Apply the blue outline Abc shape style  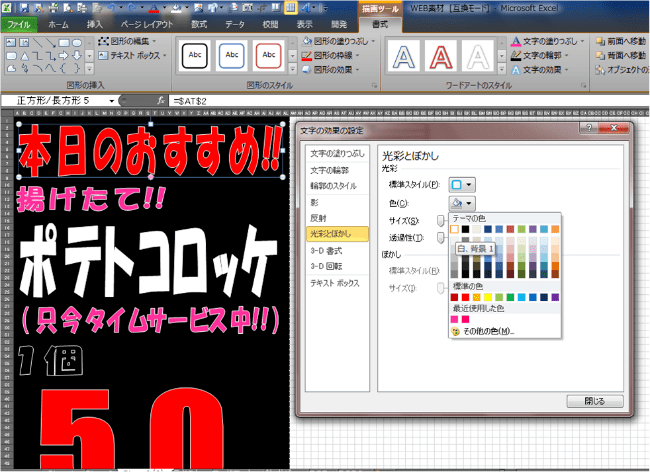tap(232, 55)
